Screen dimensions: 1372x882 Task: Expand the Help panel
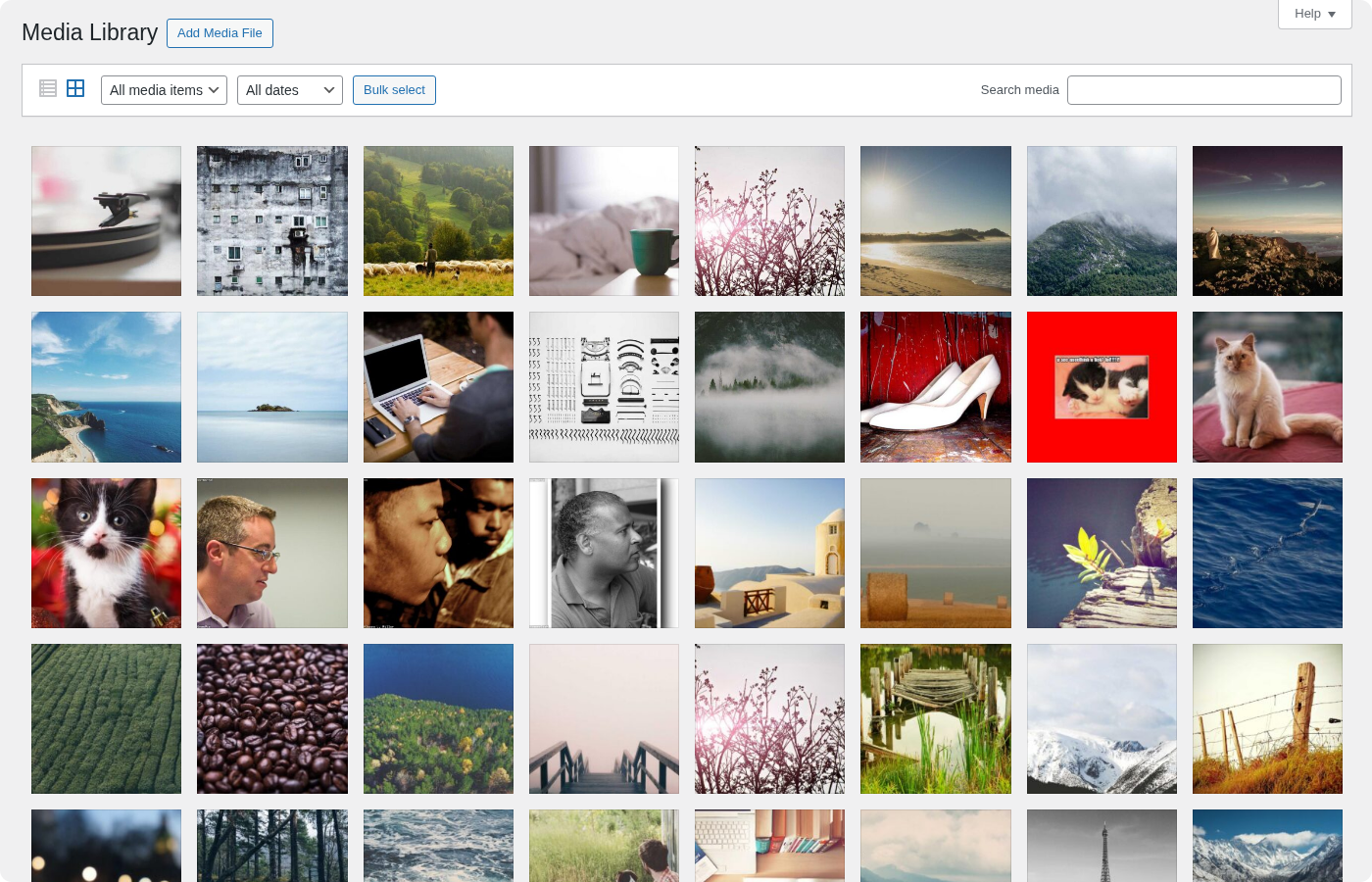pos(1313,14)
